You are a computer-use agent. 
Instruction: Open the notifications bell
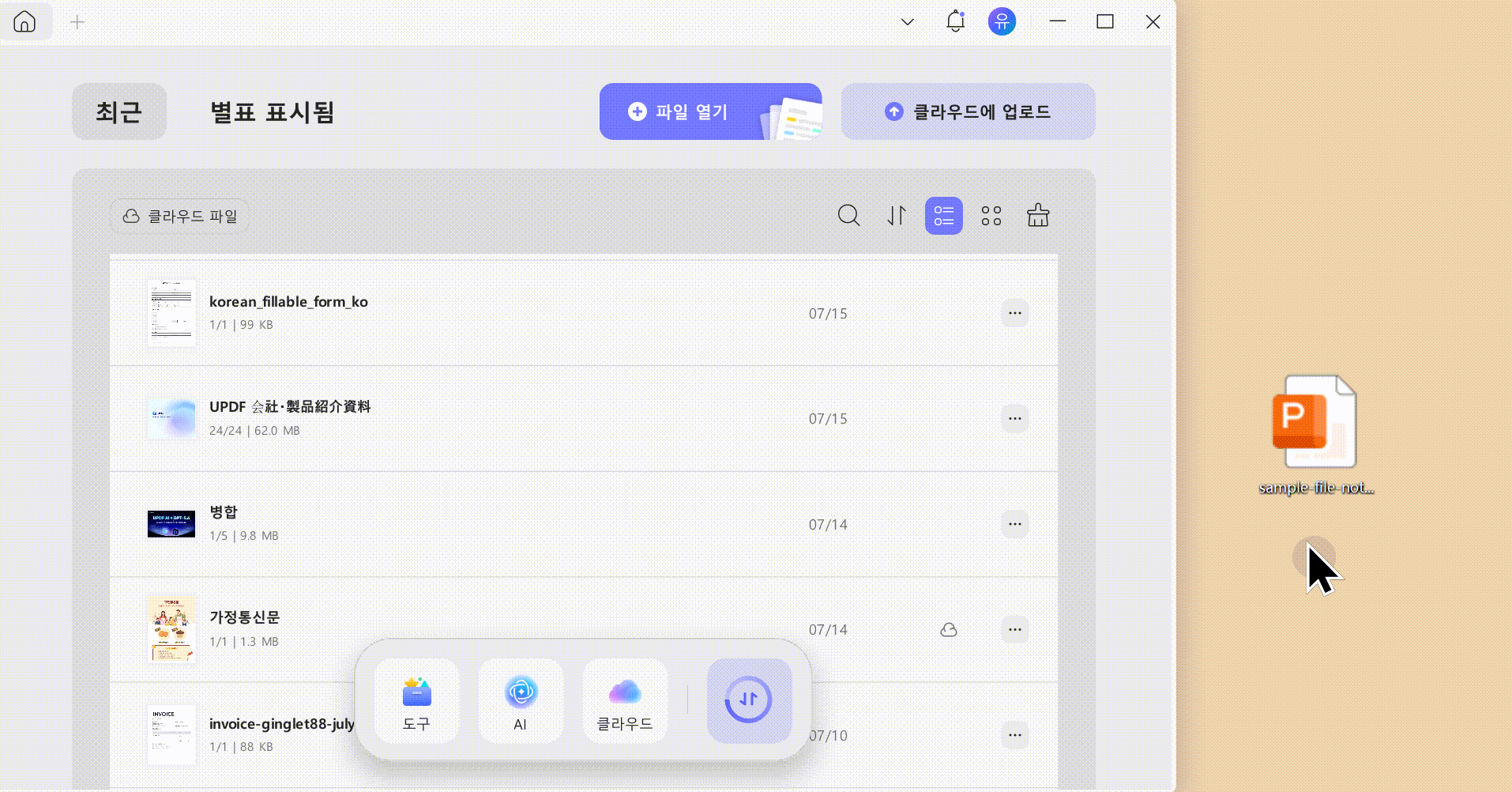click(x=955, y=21)
